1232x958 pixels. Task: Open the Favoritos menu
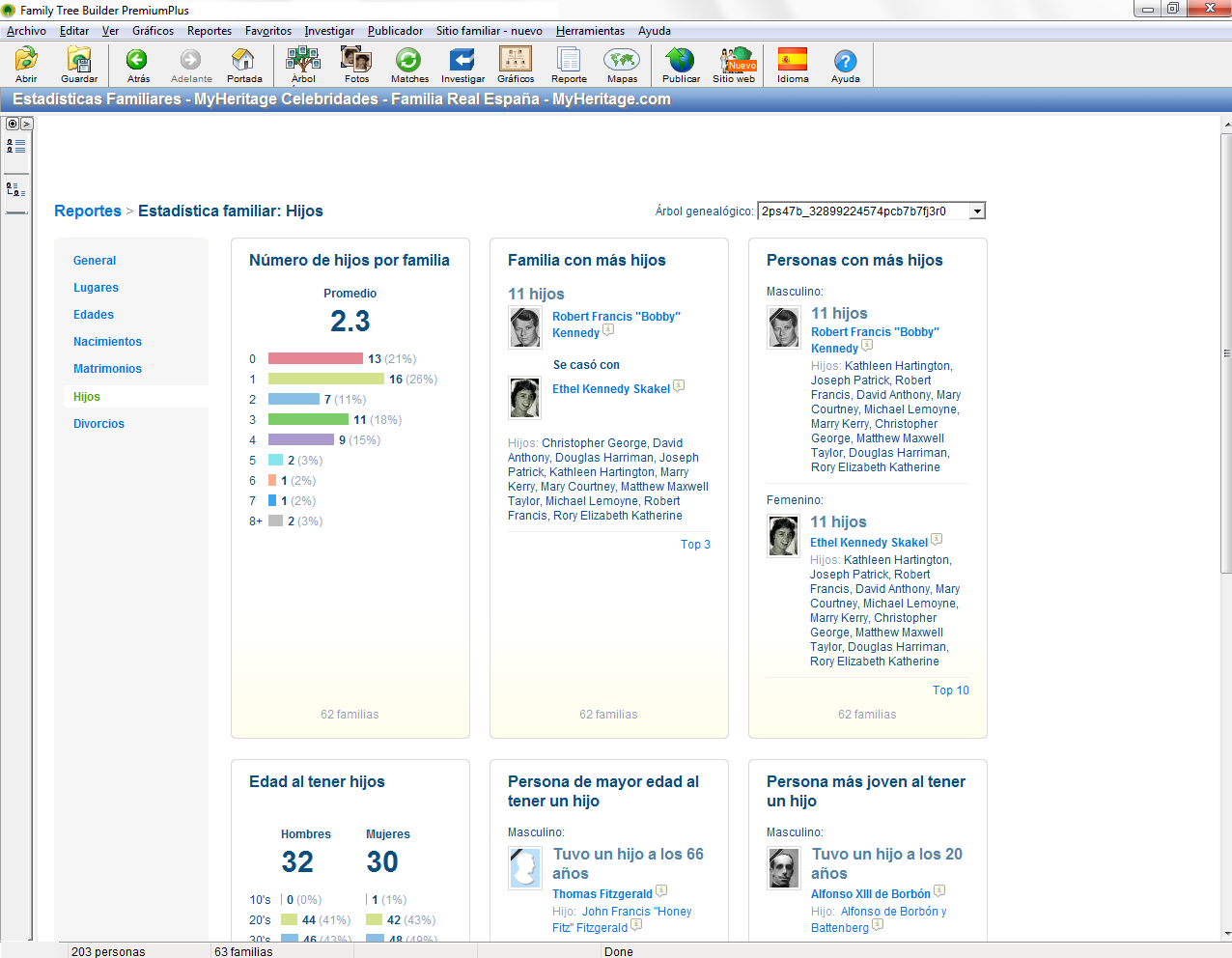point(268,31)
